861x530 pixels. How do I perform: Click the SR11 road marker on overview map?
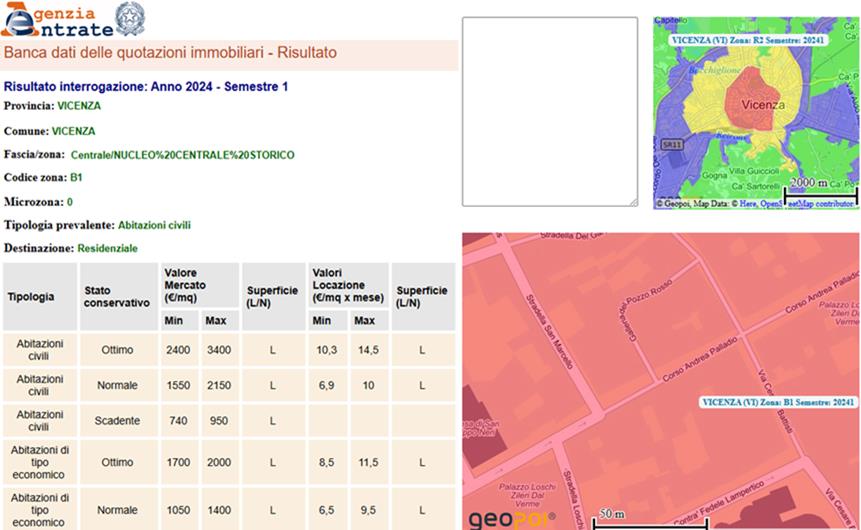(670, 144)
